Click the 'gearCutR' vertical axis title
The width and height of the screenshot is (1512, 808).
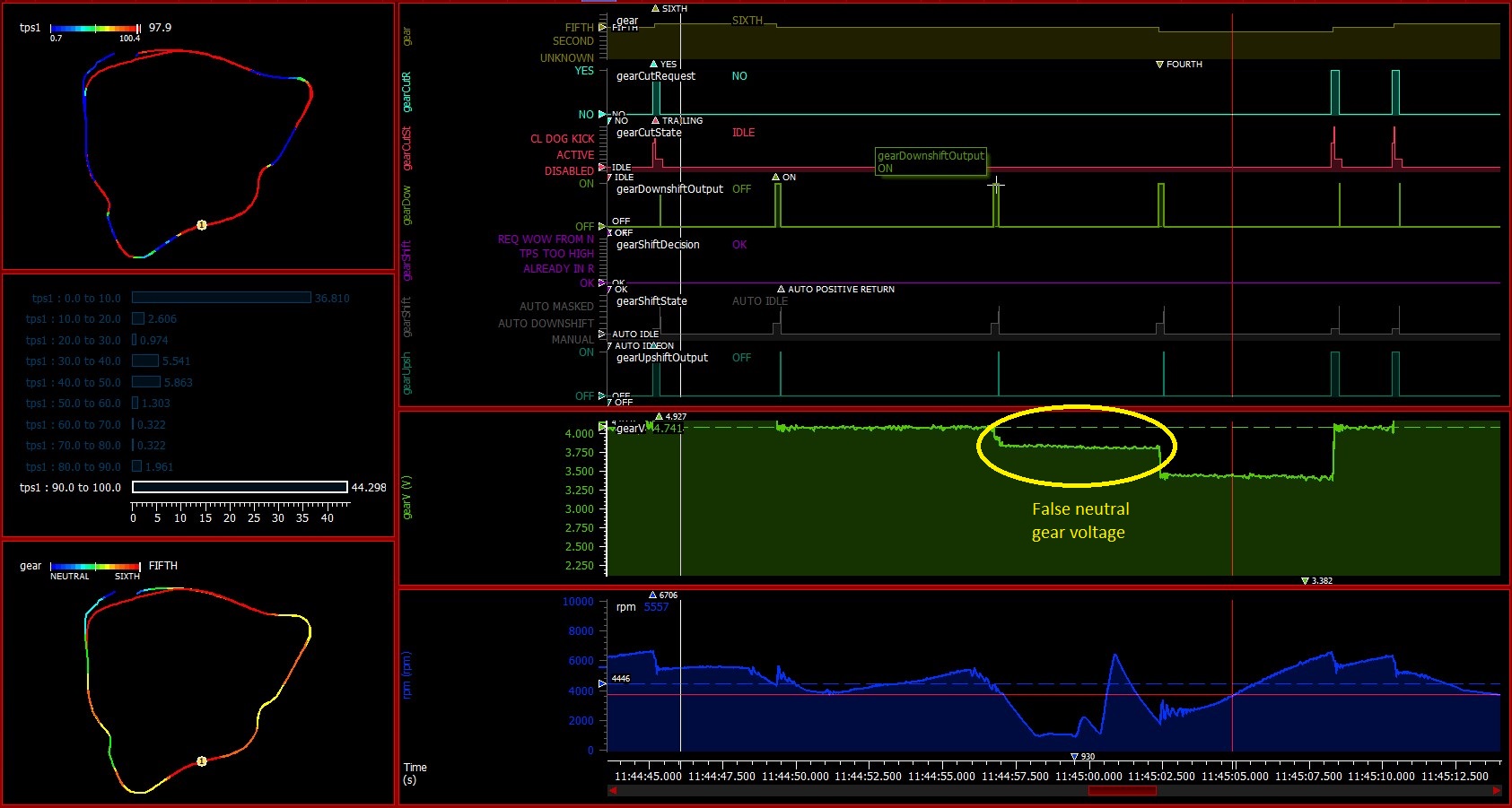(407, 92)
